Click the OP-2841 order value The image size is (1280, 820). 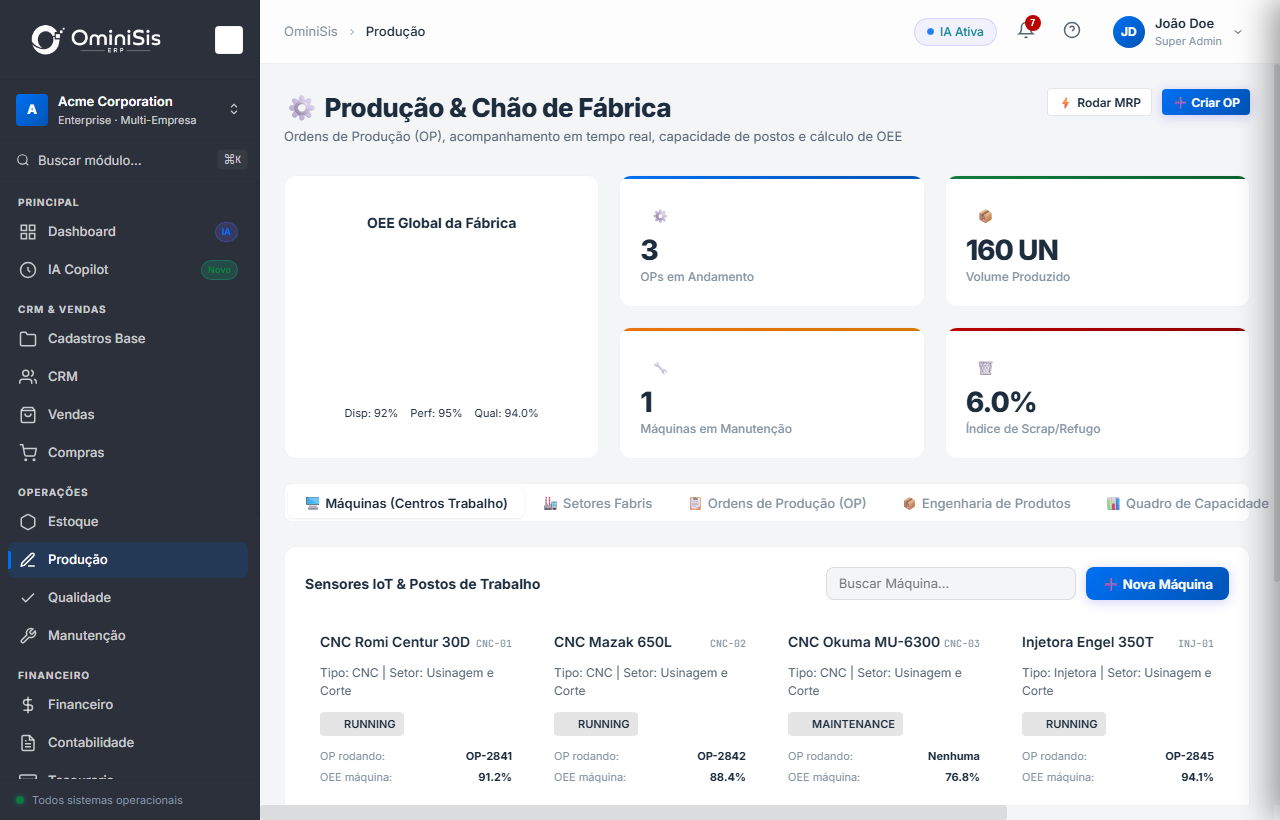point(489,756)
